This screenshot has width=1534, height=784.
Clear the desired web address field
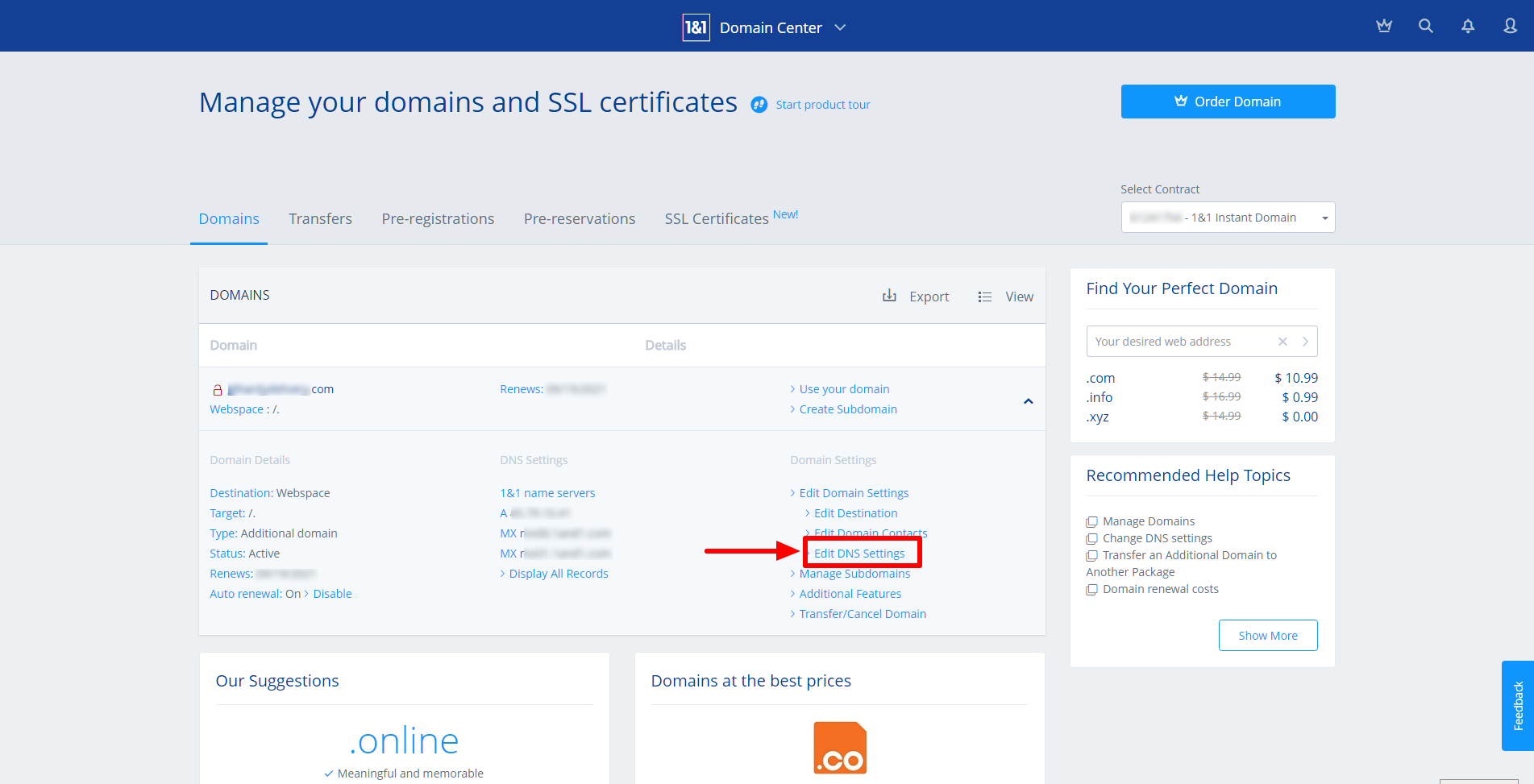(x=1282, y=341)
